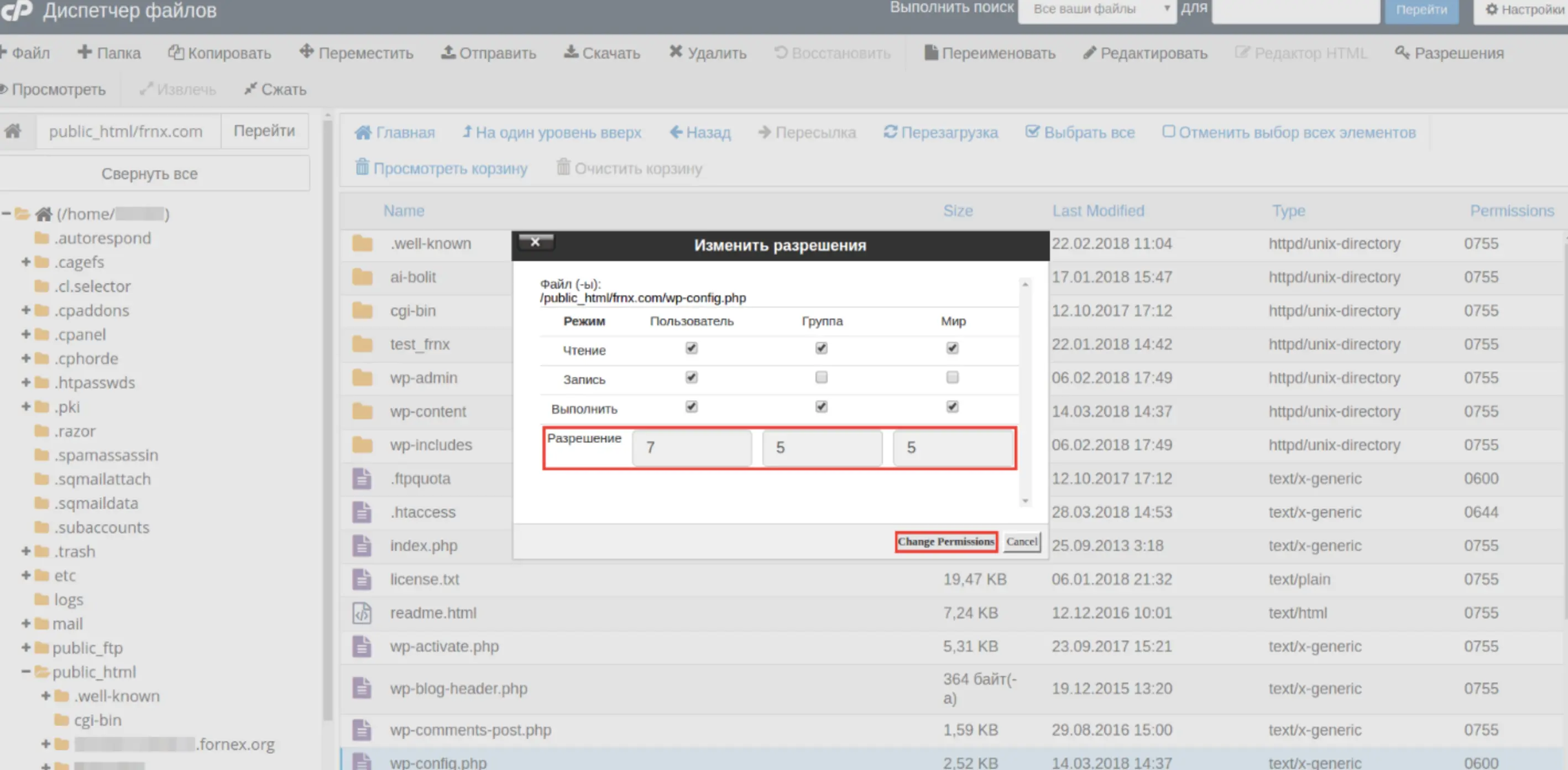The image size is (1568, 770).
Task: Sort files by the Type column header
Action: click(x=1288, y=211)
